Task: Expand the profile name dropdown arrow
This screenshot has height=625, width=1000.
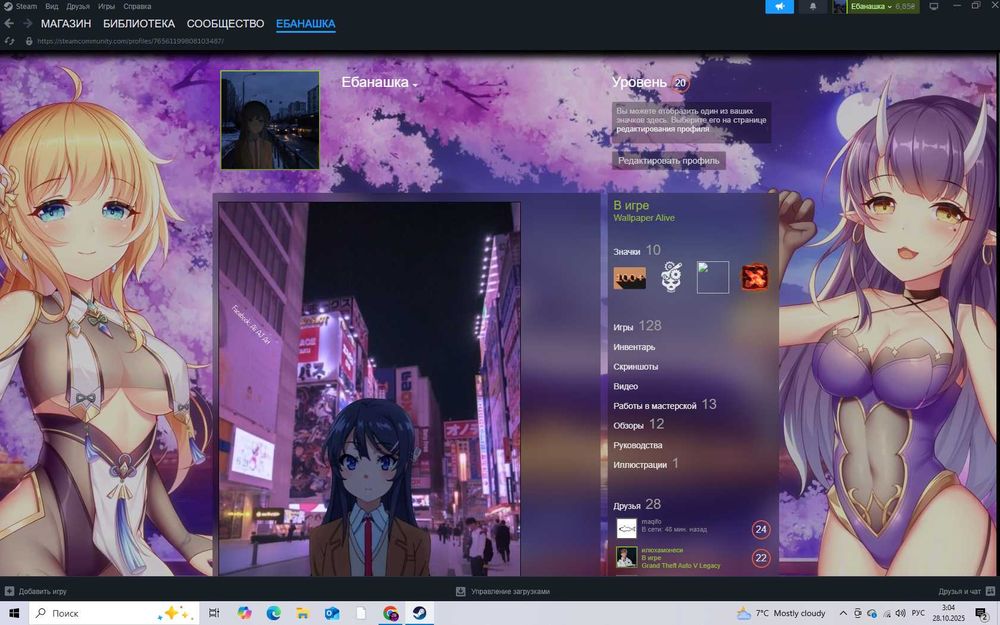Action: (x=415, y=85)
